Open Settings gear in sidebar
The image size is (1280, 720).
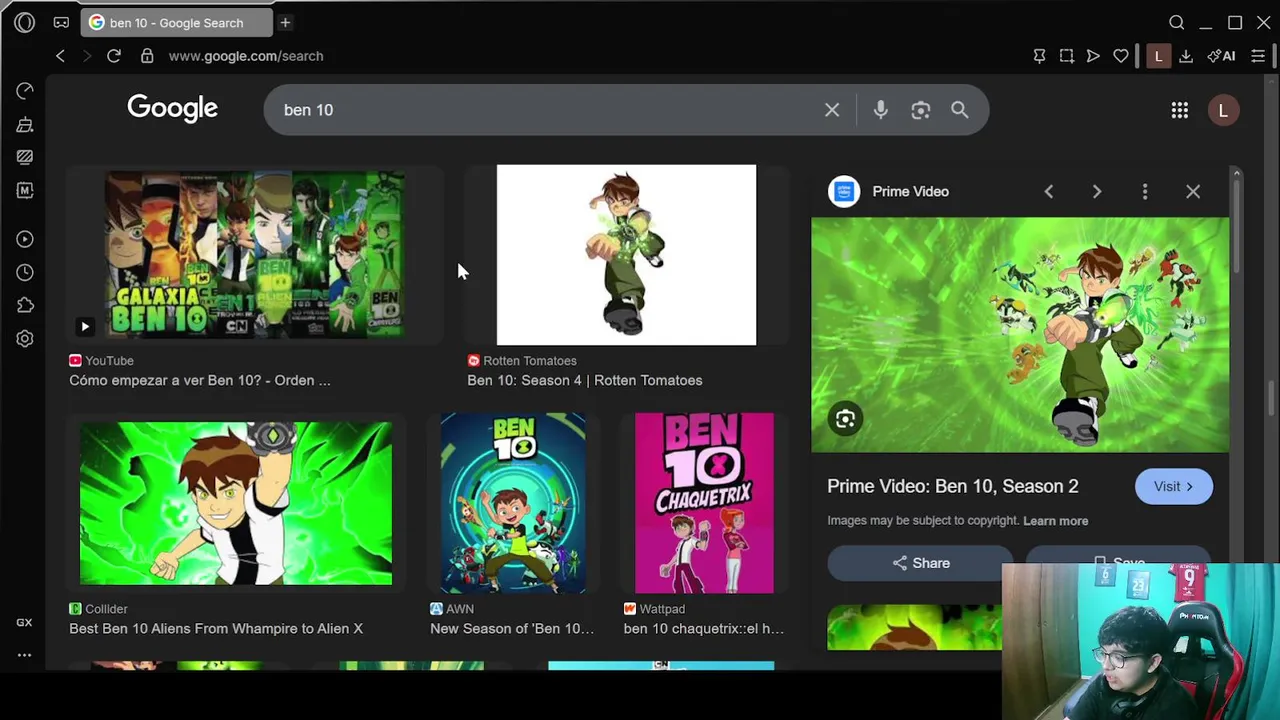25,339
